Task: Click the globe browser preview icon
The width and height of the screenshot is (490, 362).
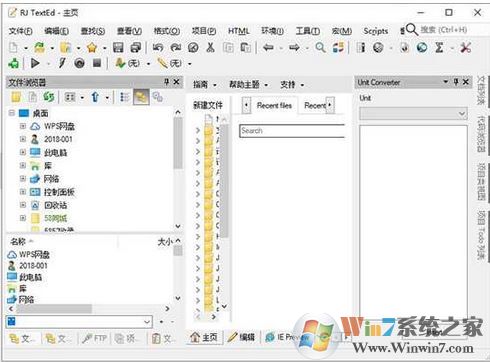Action: coord(422,48)
